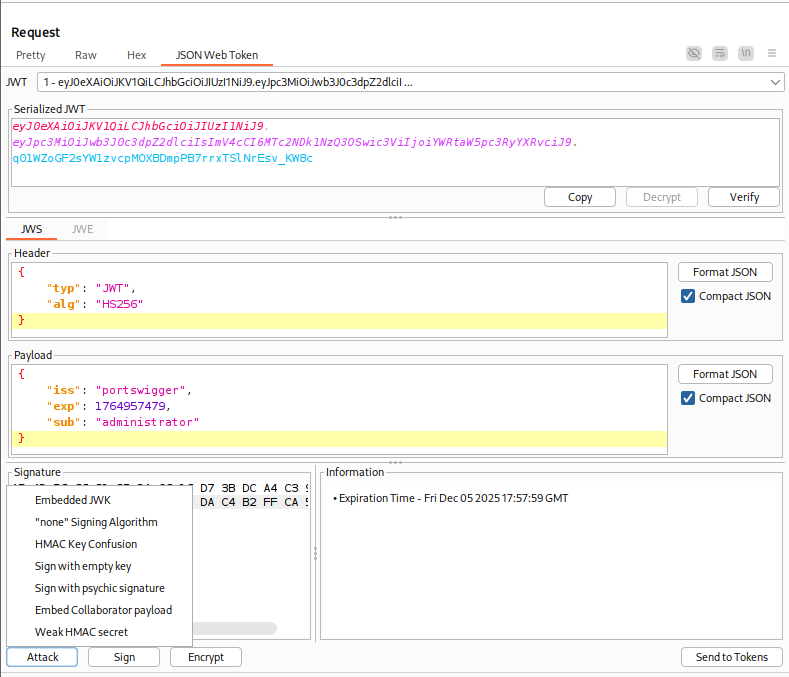Viewport: 789px width, 677px height.
Task: Toggle the line wrap icon
Action: click(720, 53)
